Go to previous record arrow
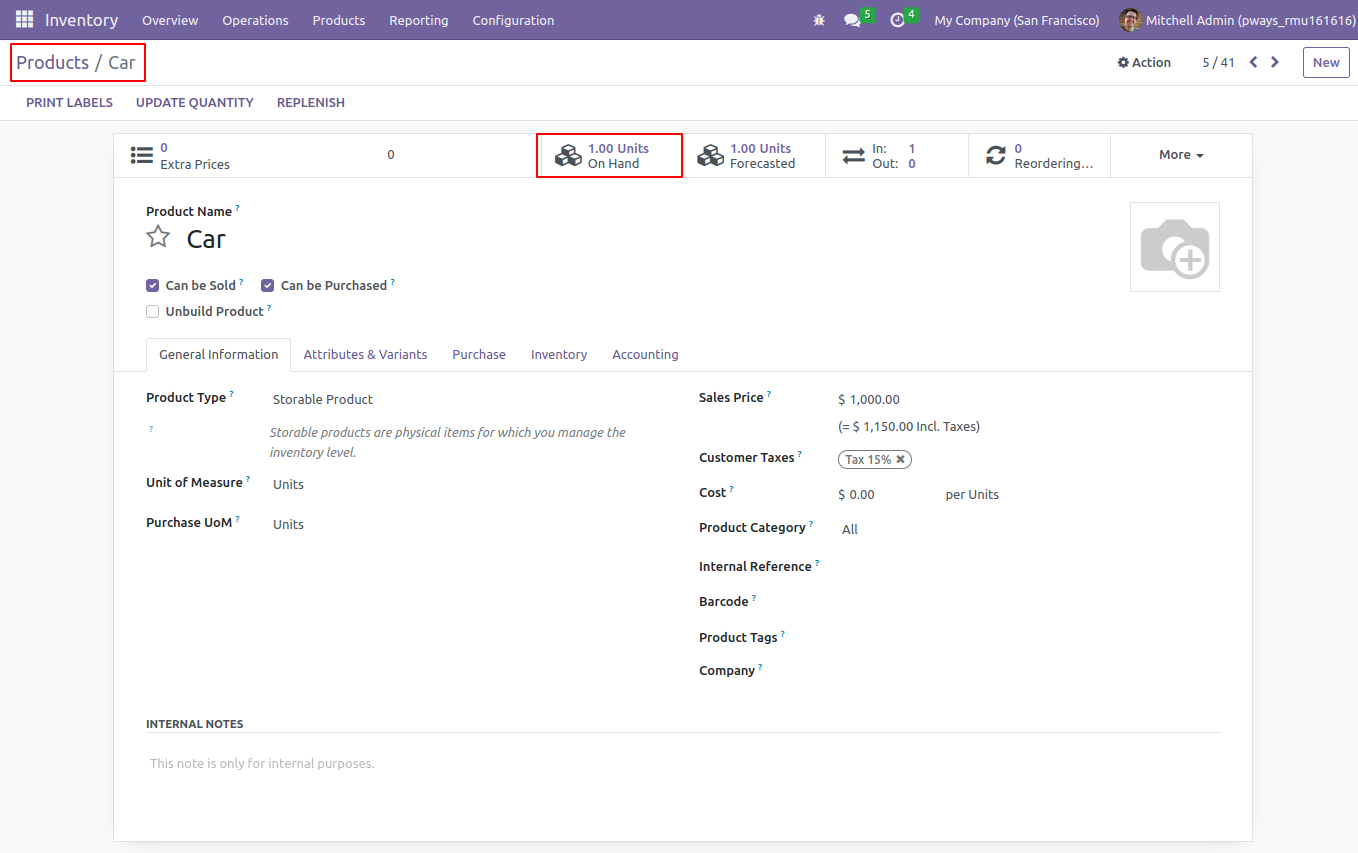The image size is (1358, 853). point(1253,62)
